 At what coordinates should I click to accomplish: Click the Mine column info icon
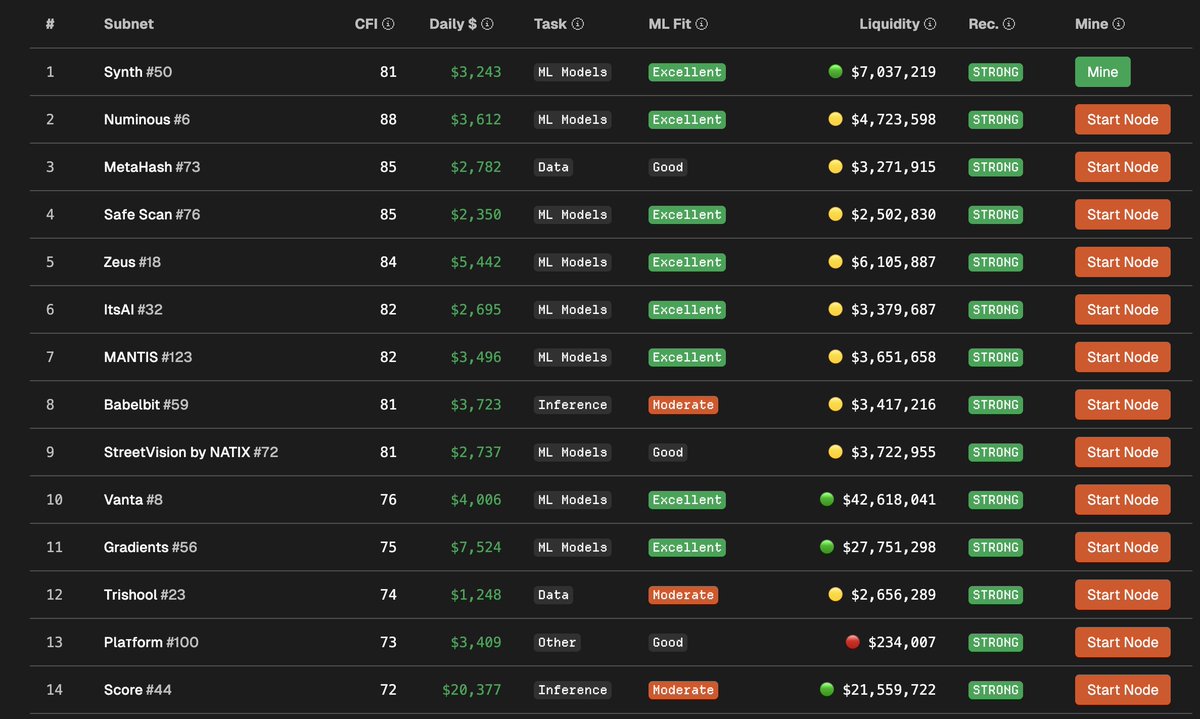1118,24
